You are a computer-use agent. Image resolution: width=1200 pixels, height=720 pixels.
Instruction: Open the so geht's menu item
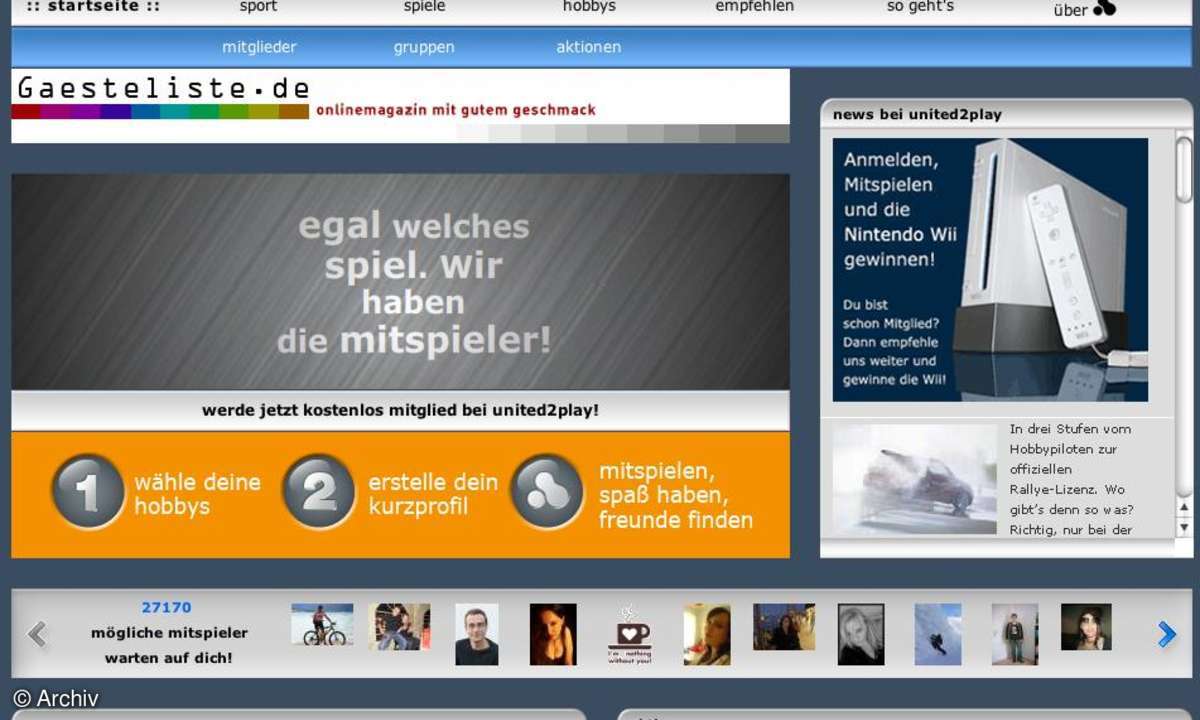pos(920,7)
